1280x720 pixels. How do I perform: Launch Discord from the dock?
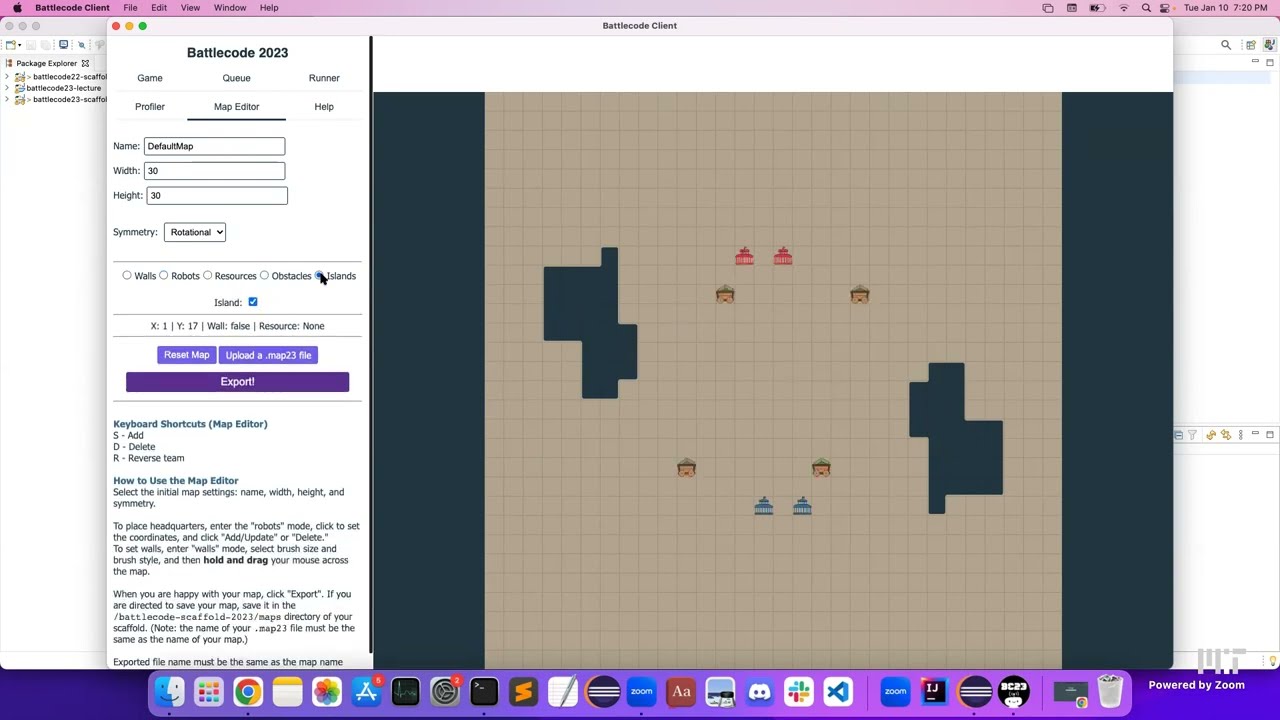[760, 692]
